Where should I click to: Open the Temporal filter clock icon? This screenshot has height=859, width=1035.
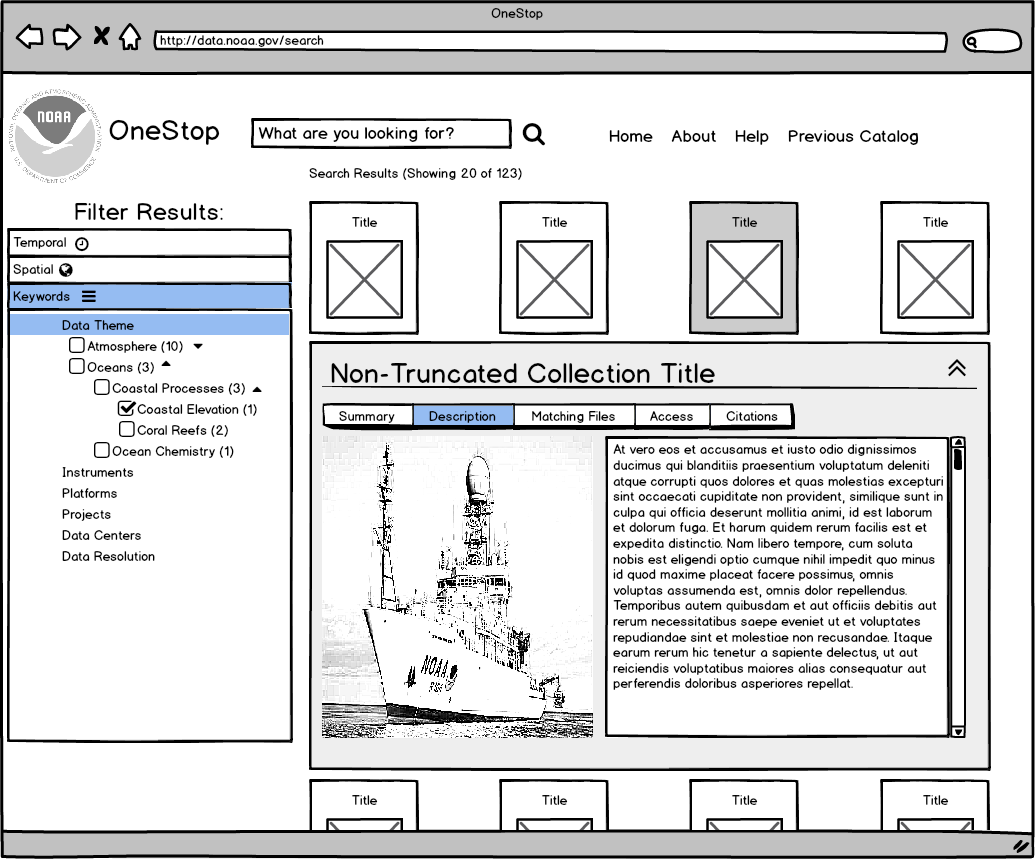pos(80,243)
